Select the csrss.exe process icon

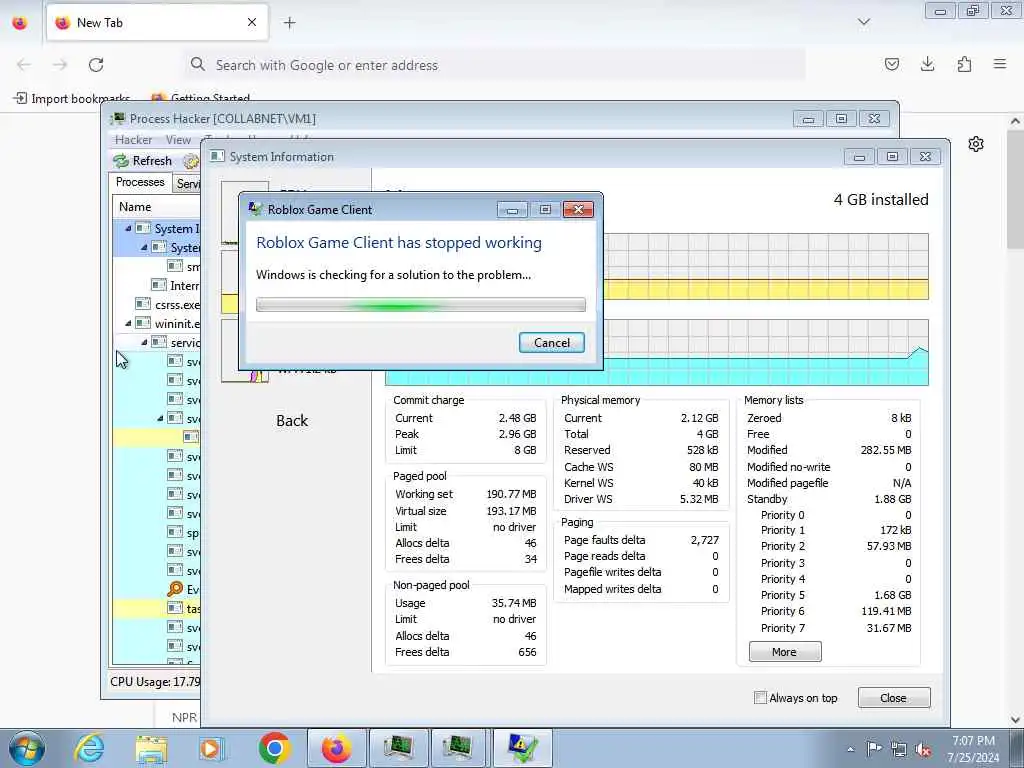click(142, 304)
